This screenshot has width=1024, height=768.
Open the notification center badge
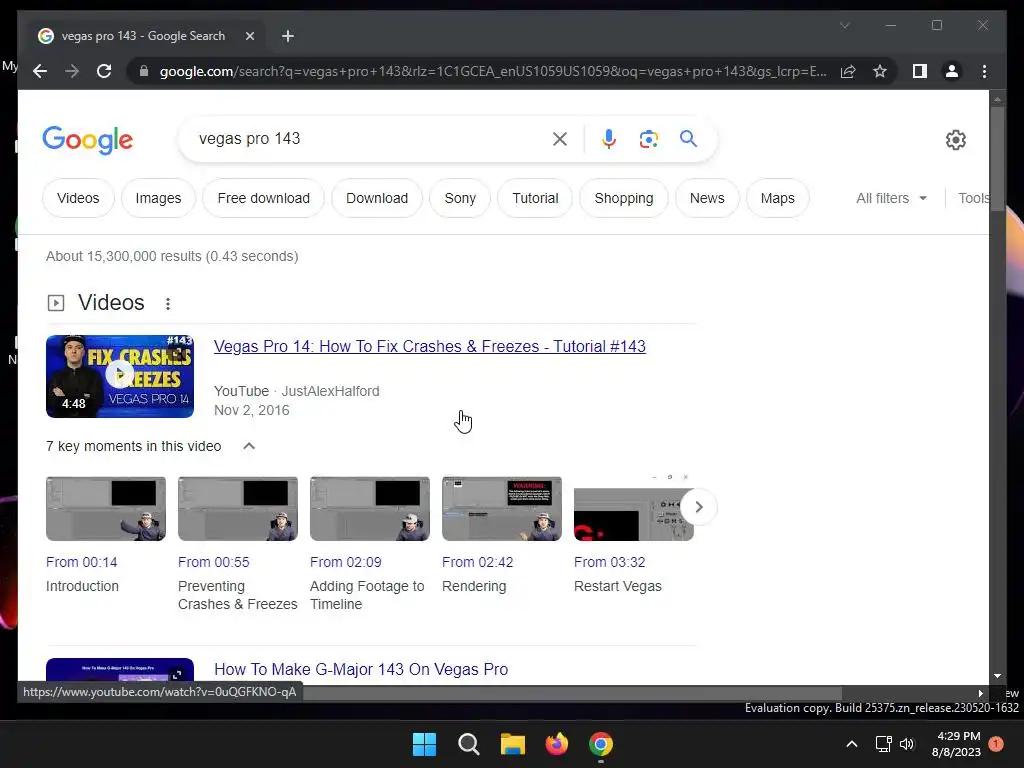pos(996,744)
